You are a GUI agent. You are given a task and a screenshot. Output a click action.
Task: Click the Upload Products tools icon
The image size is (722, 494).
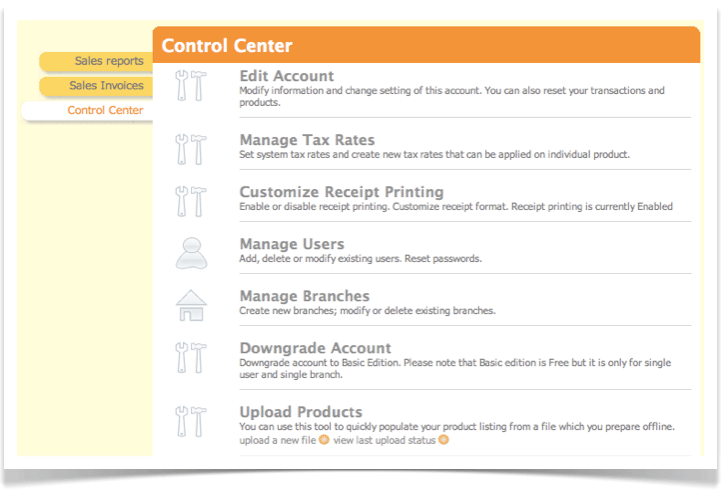190,421
